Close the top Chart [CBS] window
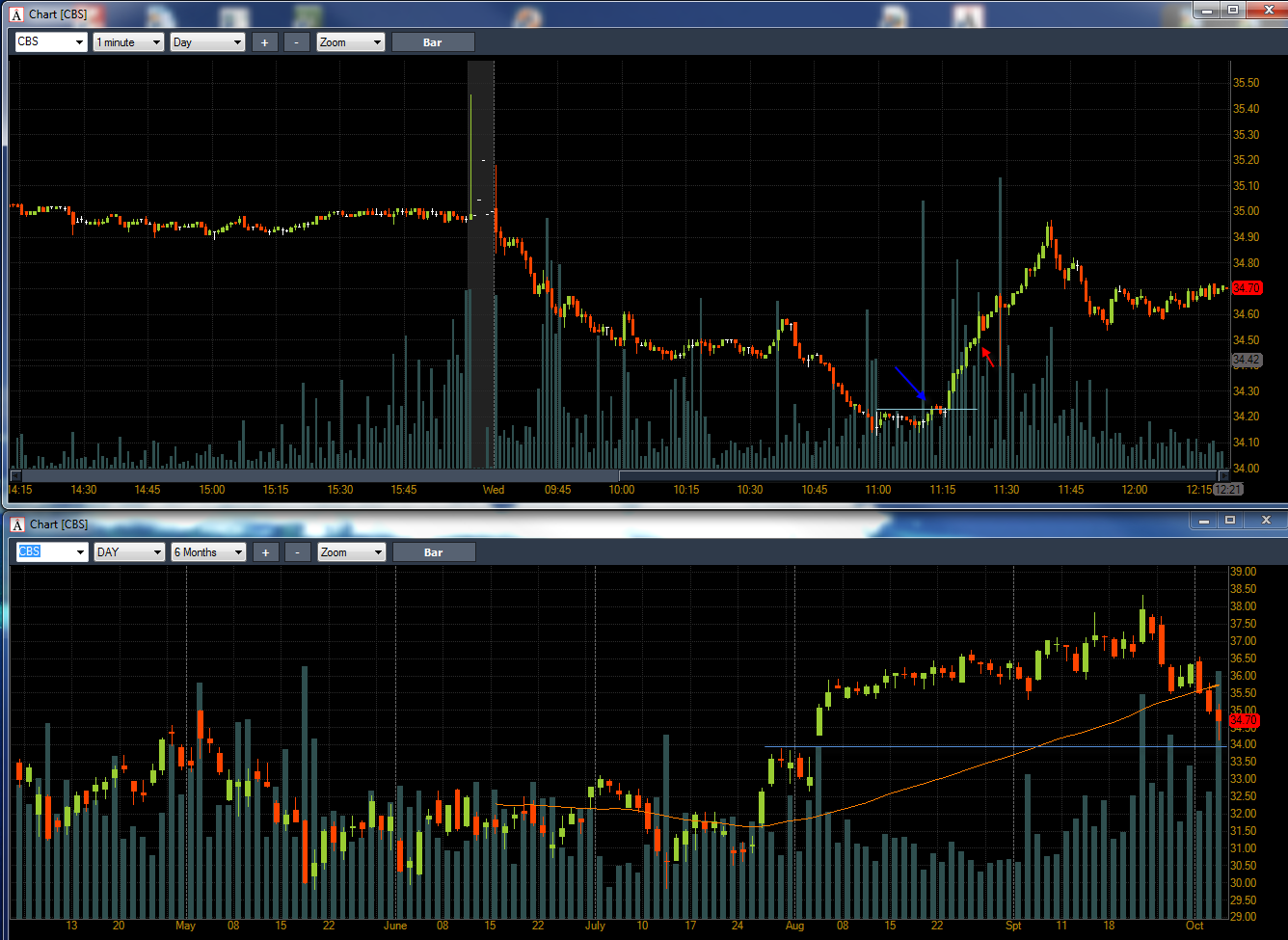The height and width of the screenshot is (940, 1288). pos(1266,10)
